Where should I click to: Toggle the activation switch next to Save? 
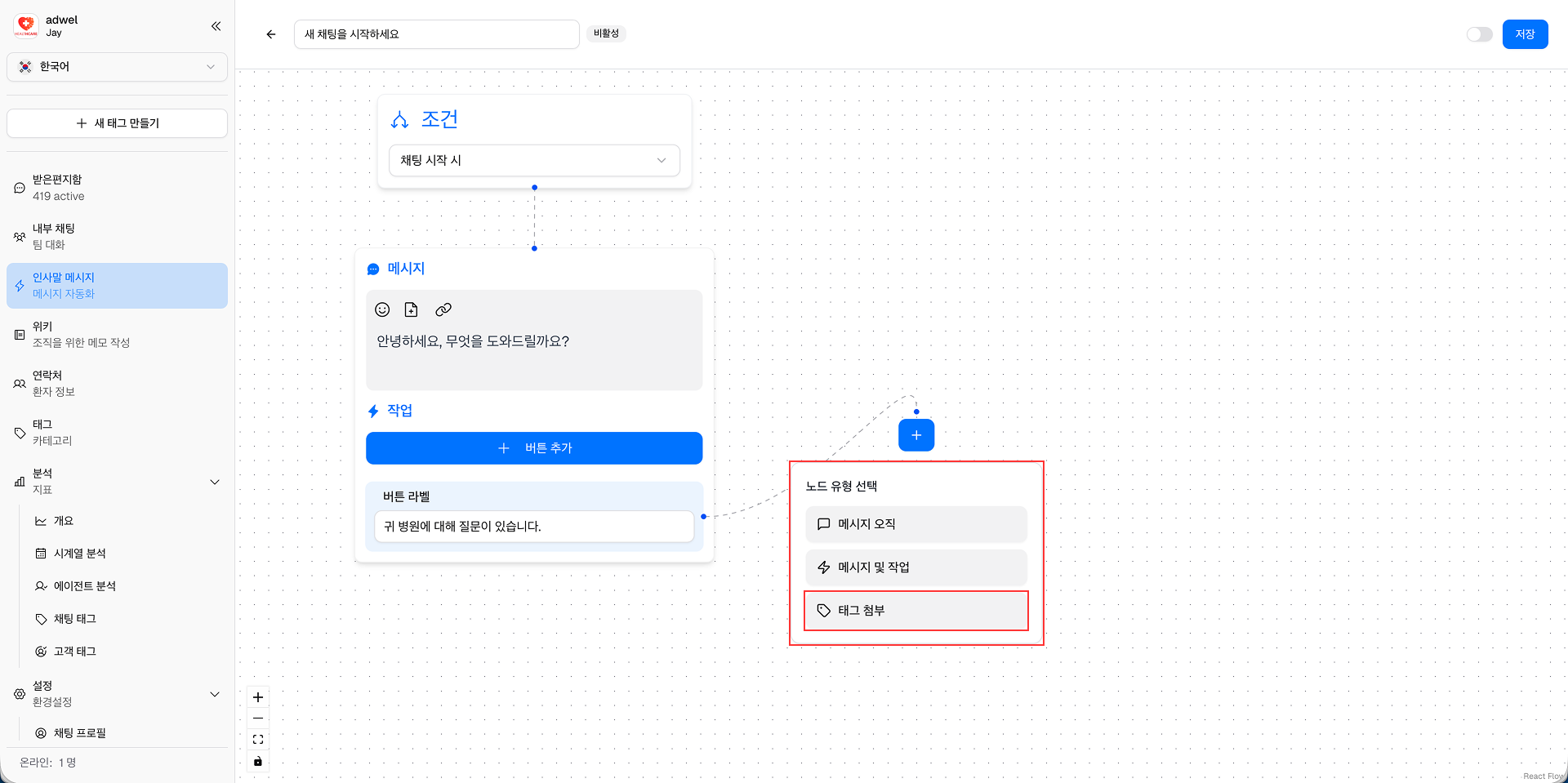(1479, 34)
